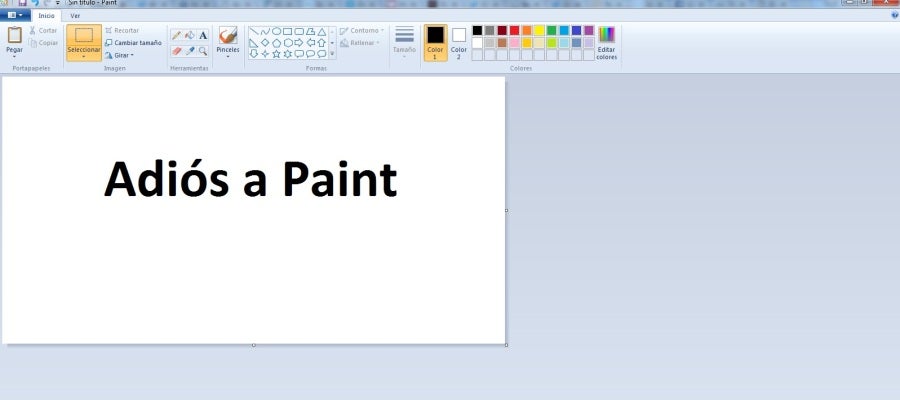Choose the Diamond shape
This screenshot has height=400, width=900.
click(265, 42)
